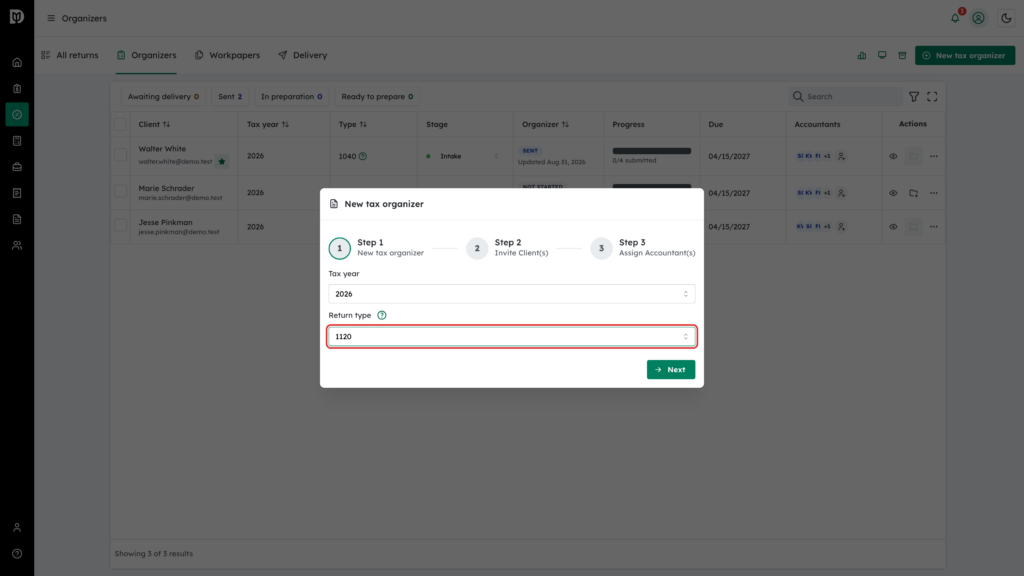This screenshot has height=576, width=1024.
Task: Click Marie Schrader's progress bar
Action: pos(652,186)
